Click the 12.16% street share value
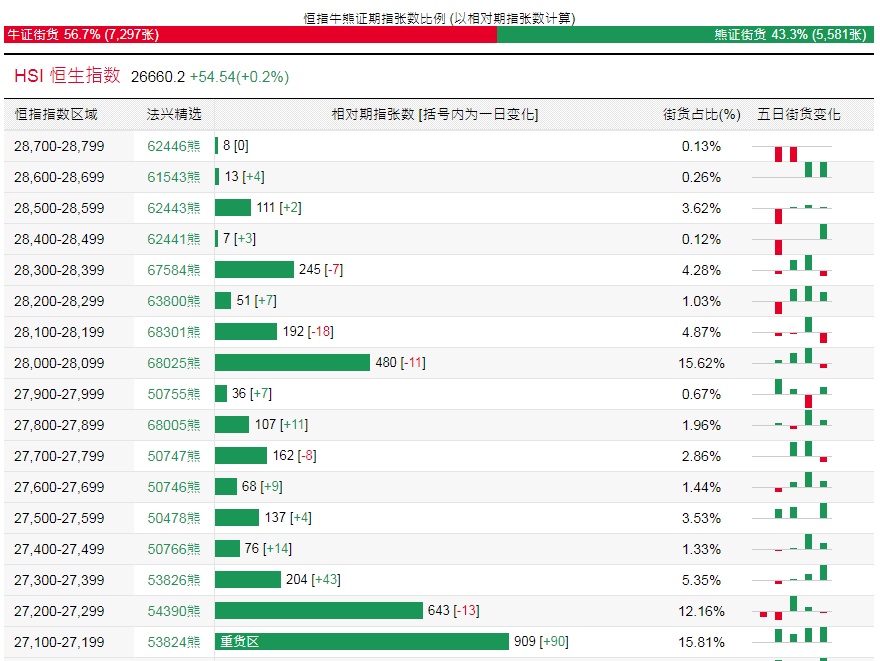 pos(701,611)
